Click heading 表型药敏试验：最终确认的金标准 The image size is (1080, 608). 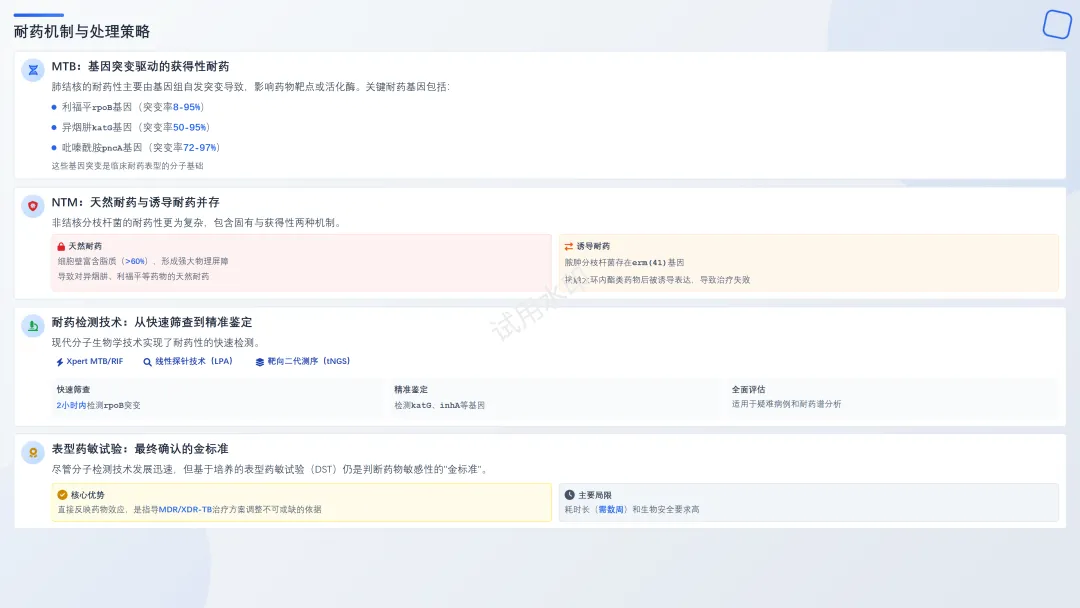pos(140,449)
